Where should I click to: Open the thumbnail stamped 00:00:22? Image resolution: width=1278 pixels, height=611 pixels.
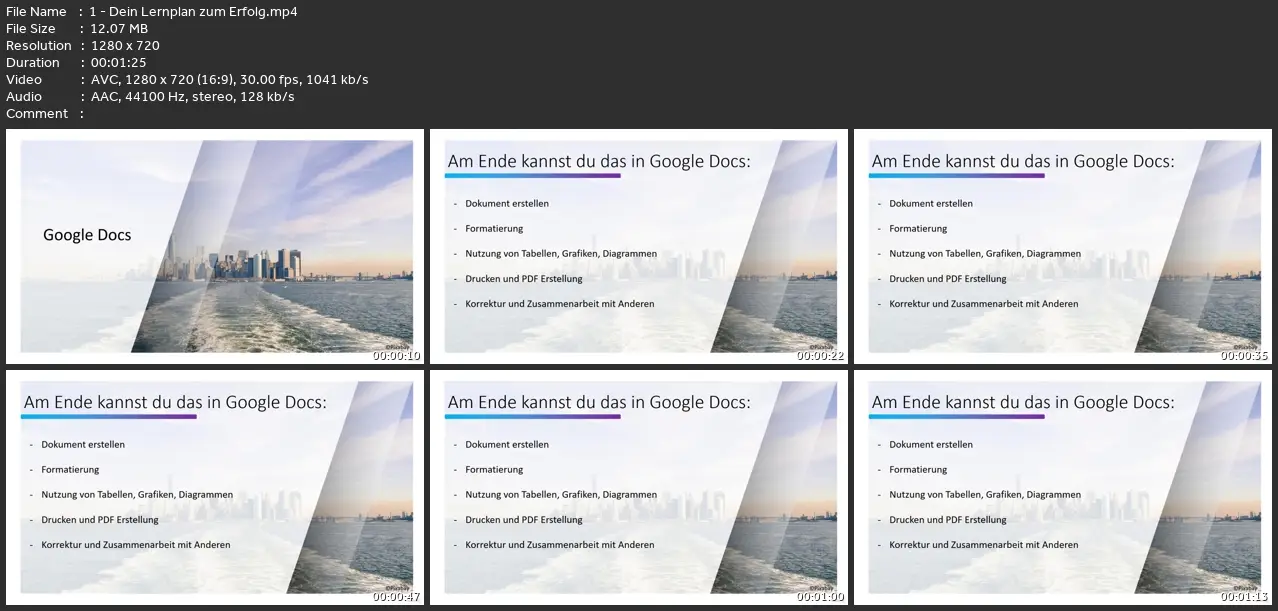coord(638,246)
